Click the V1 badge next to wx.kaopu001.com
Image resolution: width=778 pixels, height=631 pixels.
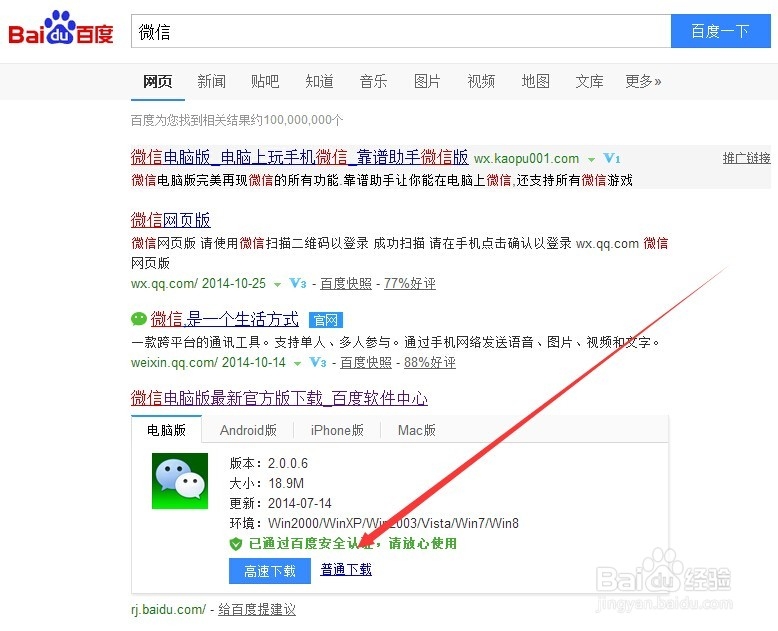click(x=612, y=158)
